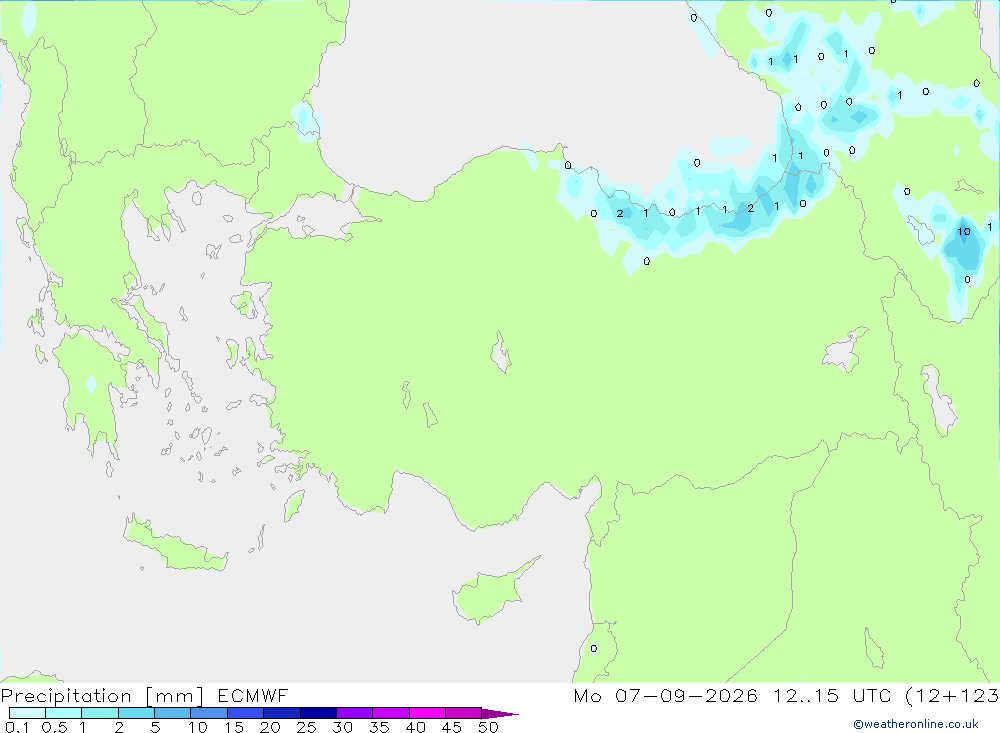Click the 2–5 mm legend swatch

tap(136, 713)
